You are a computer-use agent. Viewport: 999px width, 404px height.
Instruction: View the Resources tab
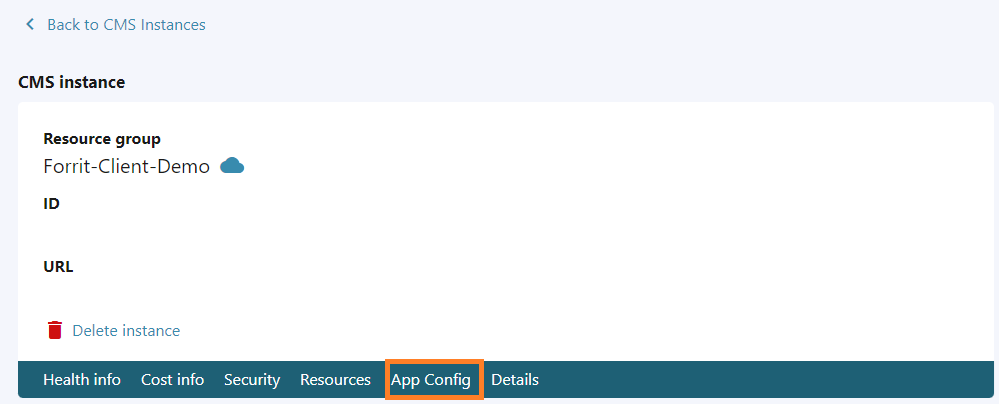pyautogui.click(x=335, y=380)
